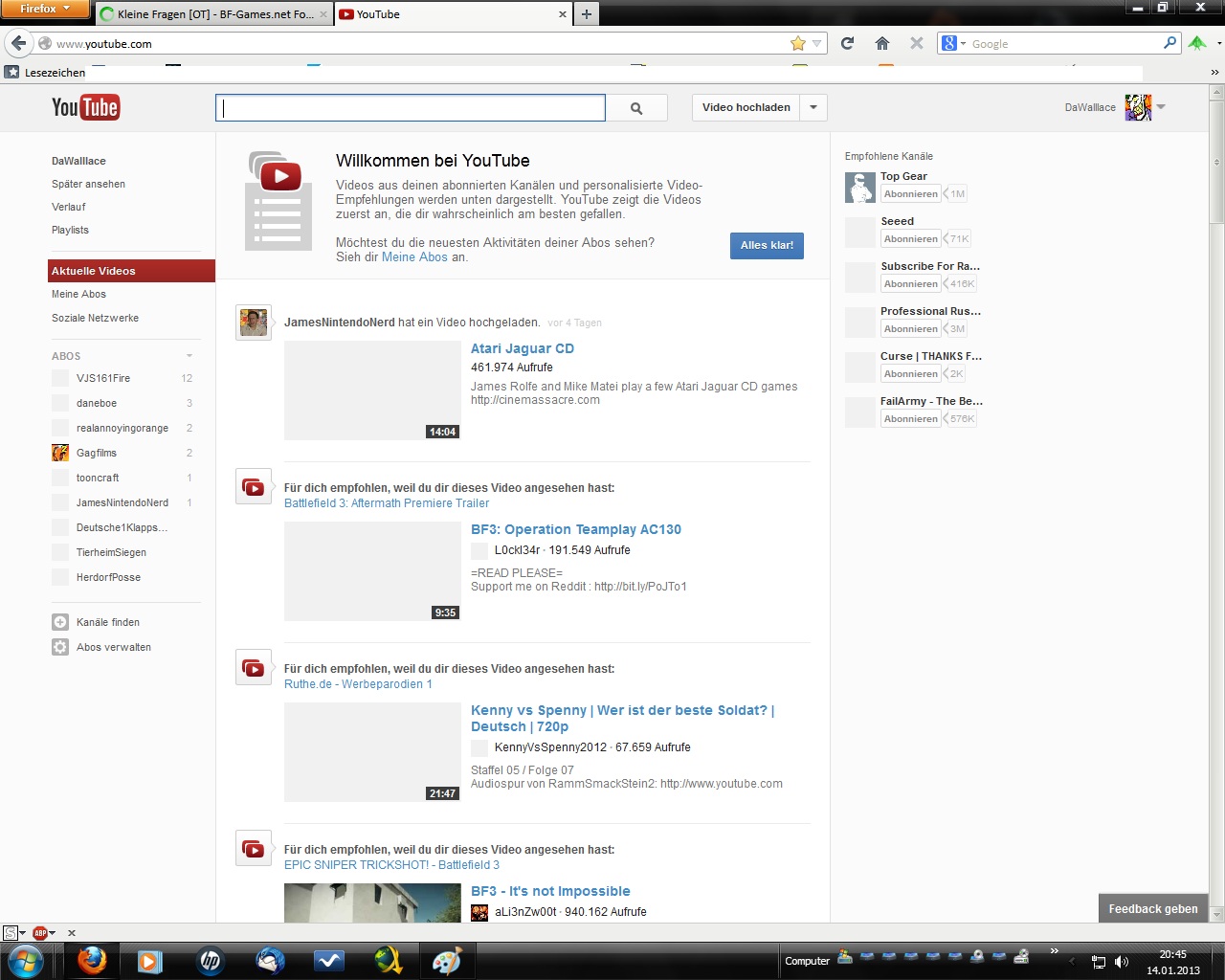Image resolution: width=1225 pixels, height=980 pixels.
Task: Expand bookmarks toolbar overflow chevron
Action: coord(1215,72)
